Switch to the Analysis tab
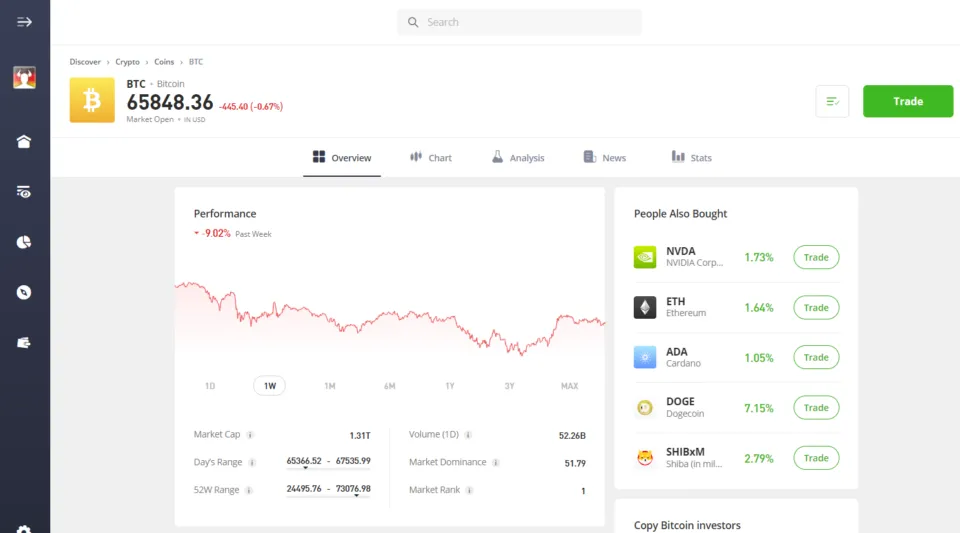960x533 pixels. (x=518, y=158)
